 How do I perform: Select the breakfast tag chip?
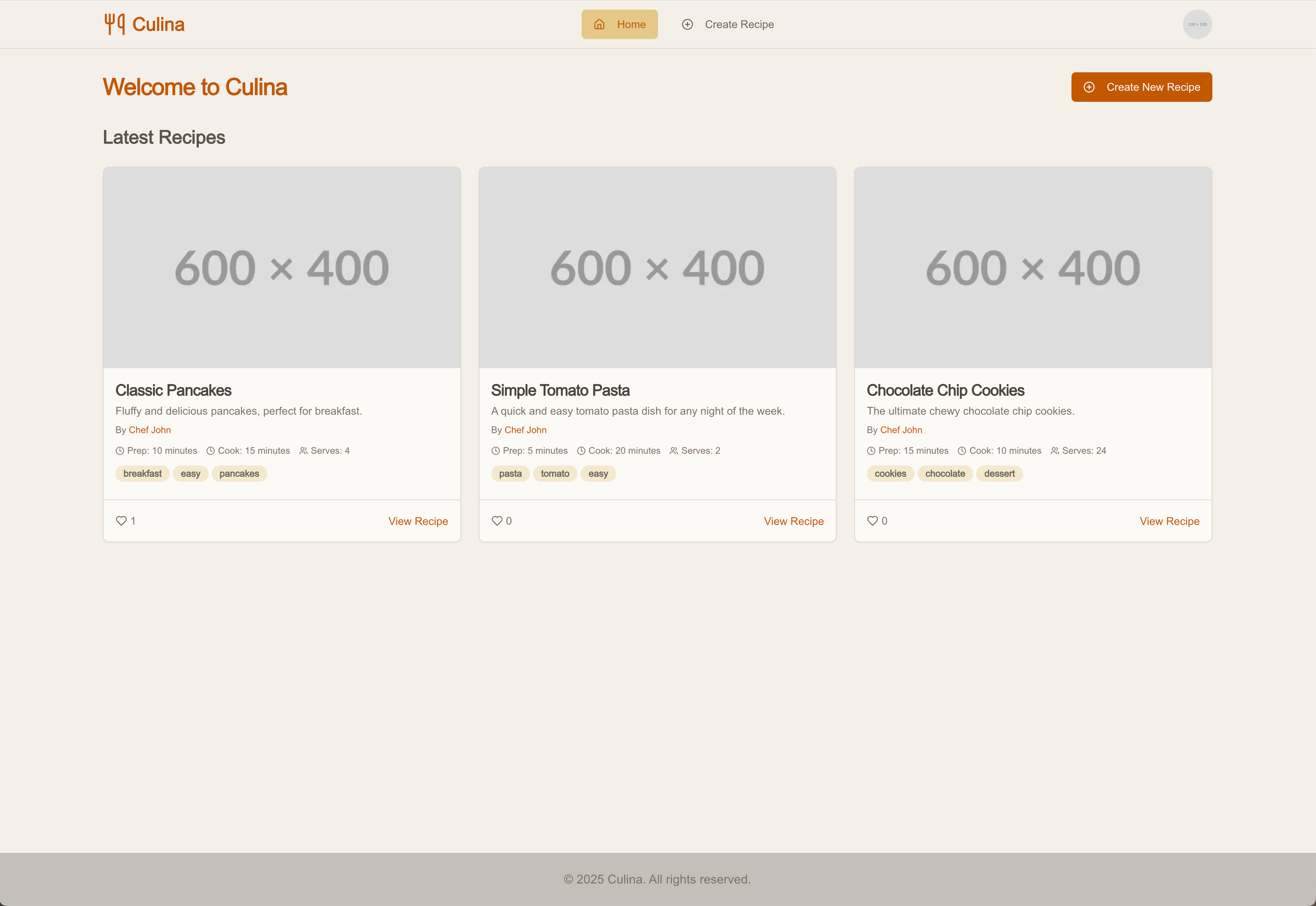coord(143,474)
